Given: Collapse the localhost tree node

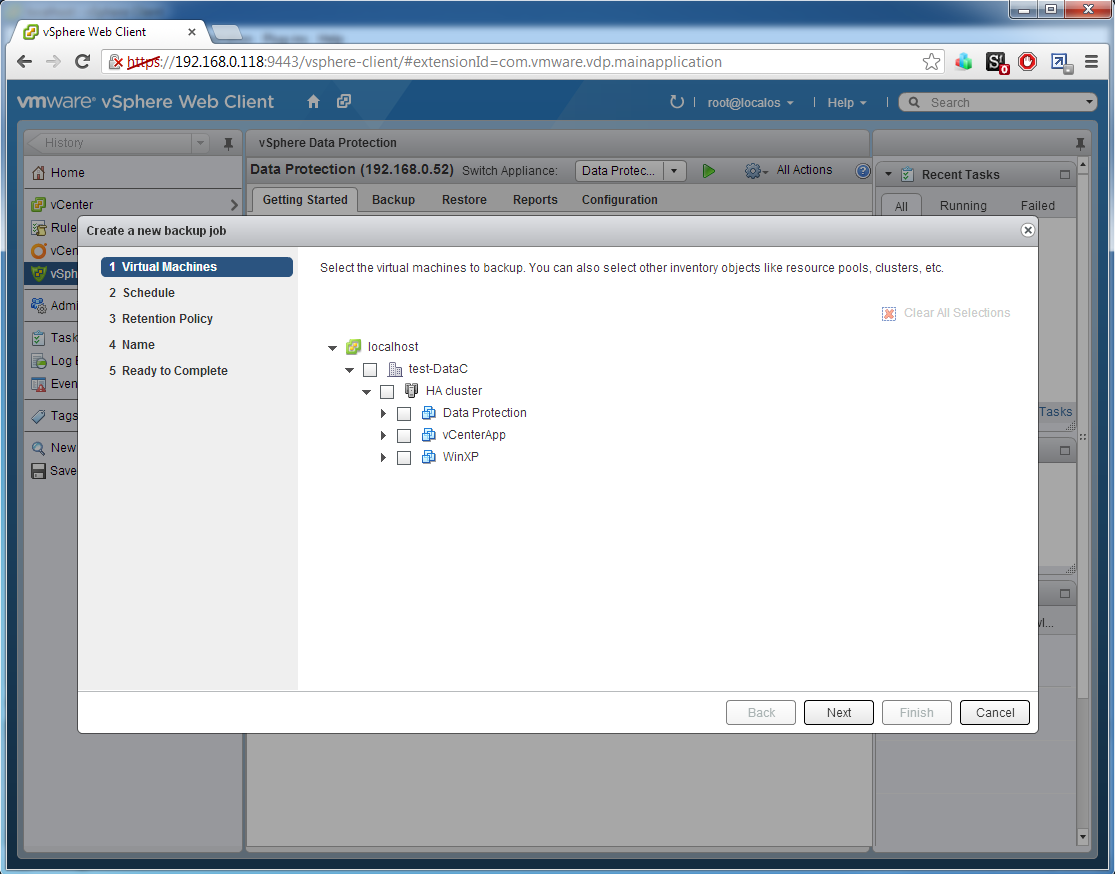Looking at the screenshot, I should click(332, 348).
